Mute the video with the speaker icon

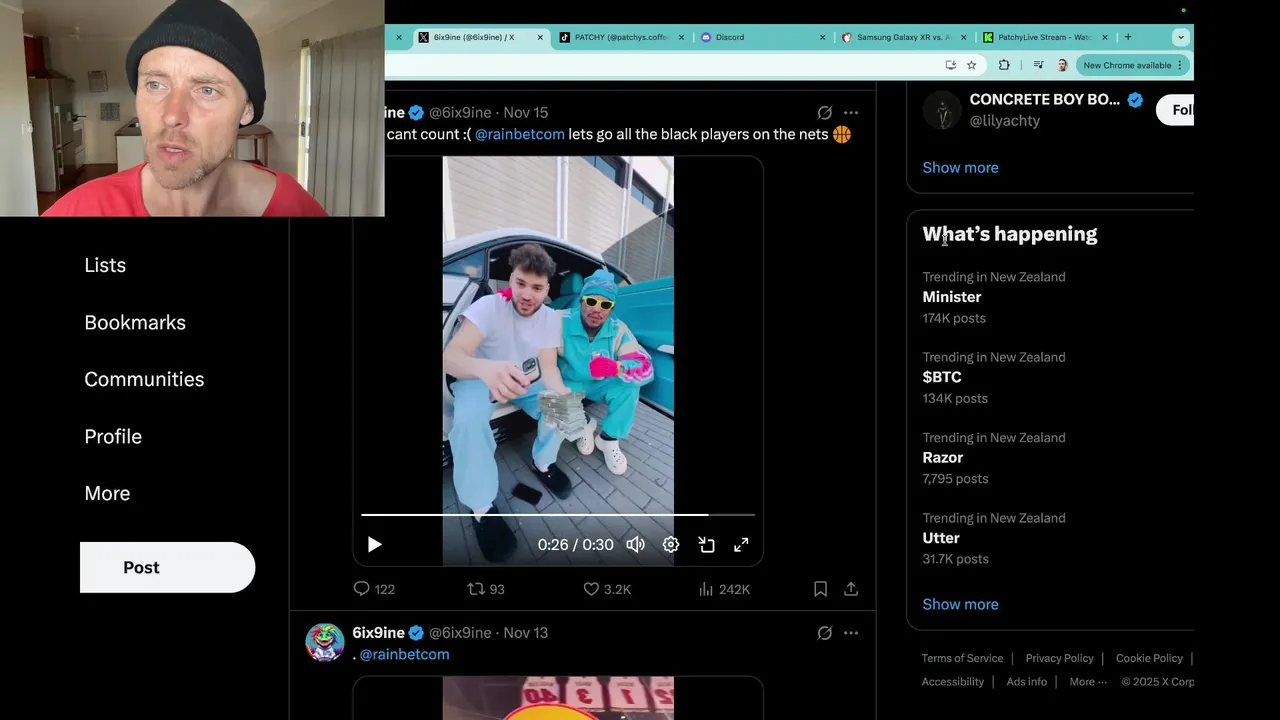point(635,544)
